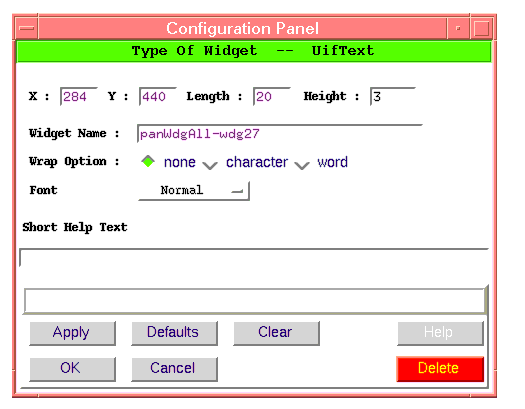This screenshot has width=525, height=409.
Task: Click the X coordinate field
Action: pos(79,96)
